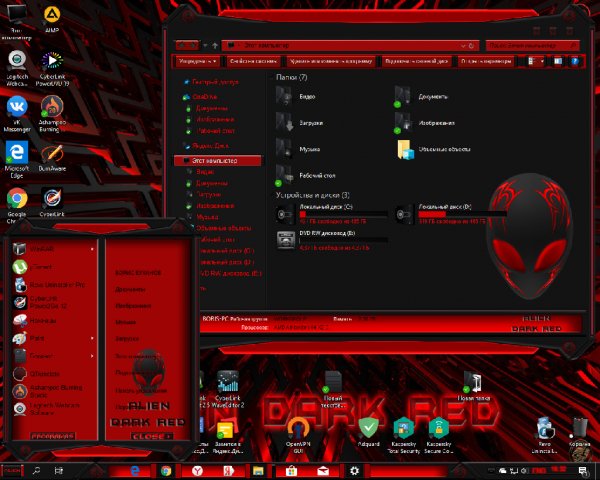Open the 'Видео' folder in main pane
This screenshot has width=600, height=480.
click(296, 96)
